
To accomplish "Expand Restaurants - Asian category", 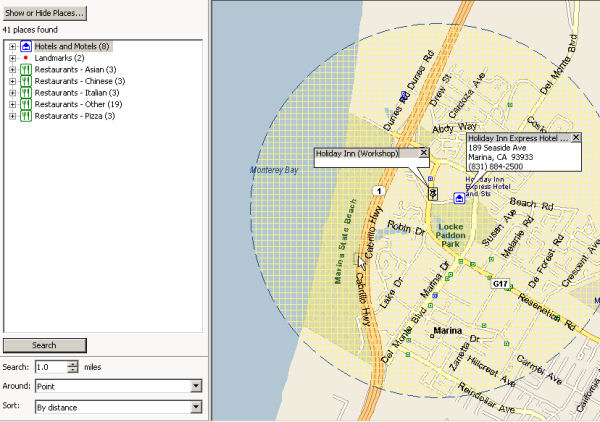I will pos(13,70).
